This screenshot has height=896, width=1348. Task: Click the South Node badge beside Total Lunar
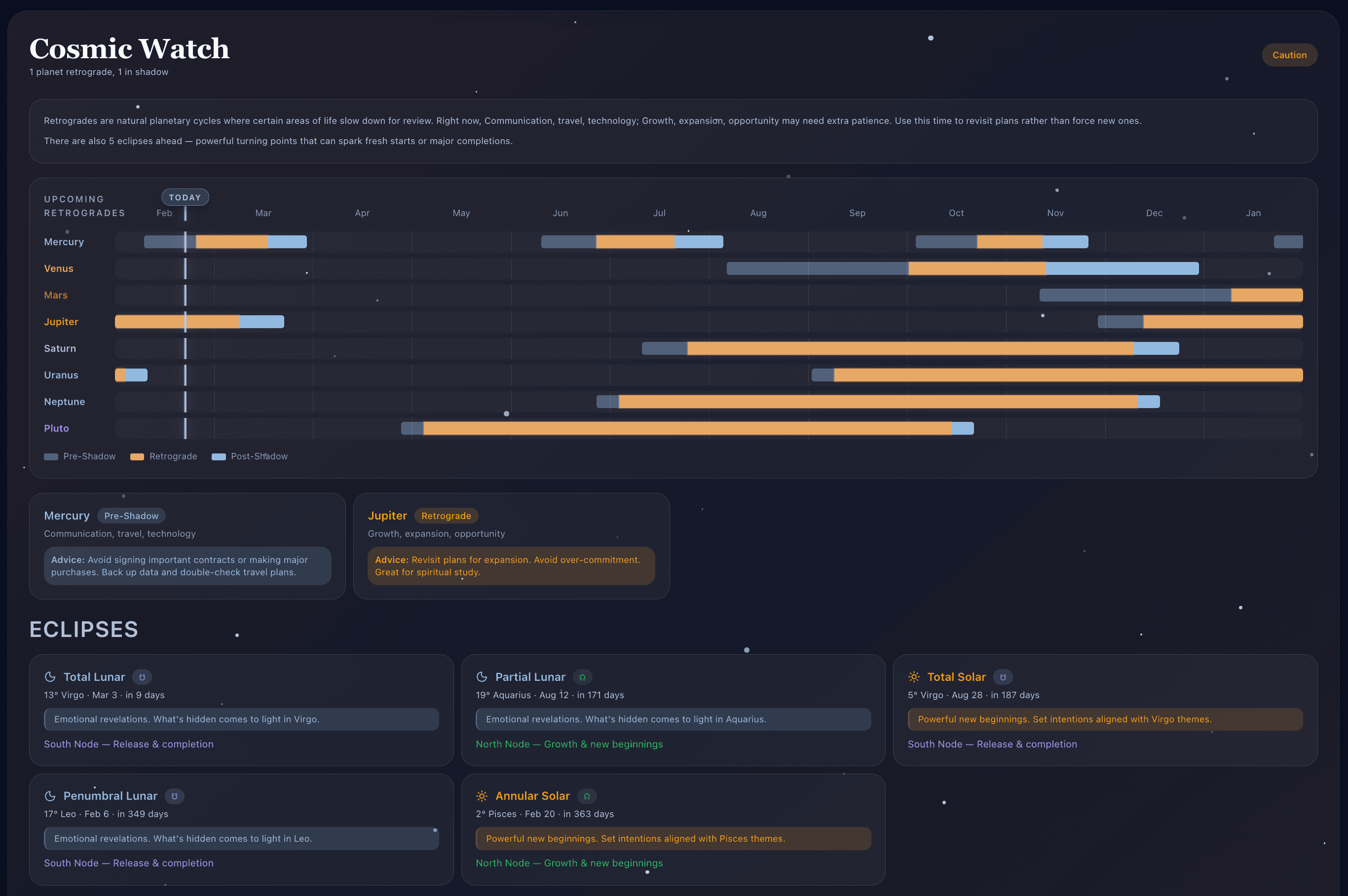(142, 677)
